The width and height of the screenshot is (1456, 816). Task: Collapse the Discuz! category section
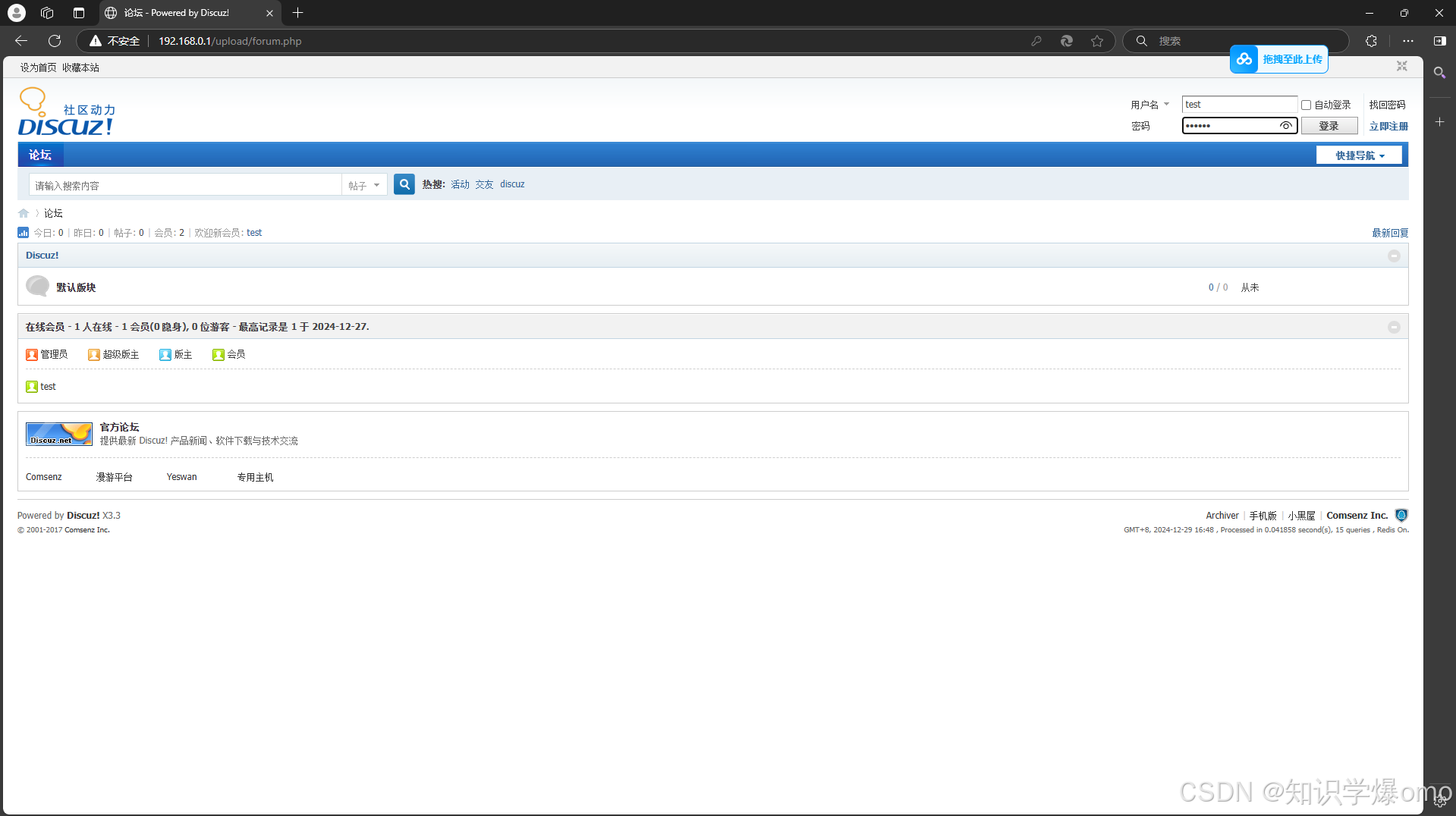click(1394, 256)
